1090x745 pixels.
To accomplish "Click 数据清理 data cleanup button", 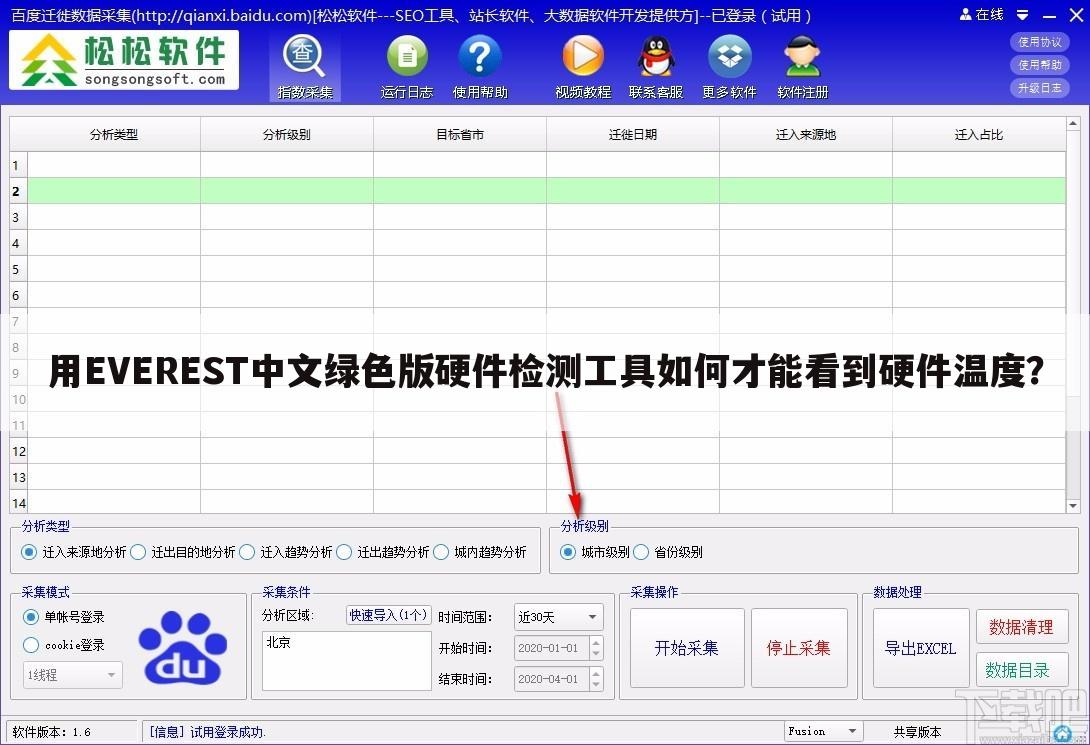I will point(1022,627).
